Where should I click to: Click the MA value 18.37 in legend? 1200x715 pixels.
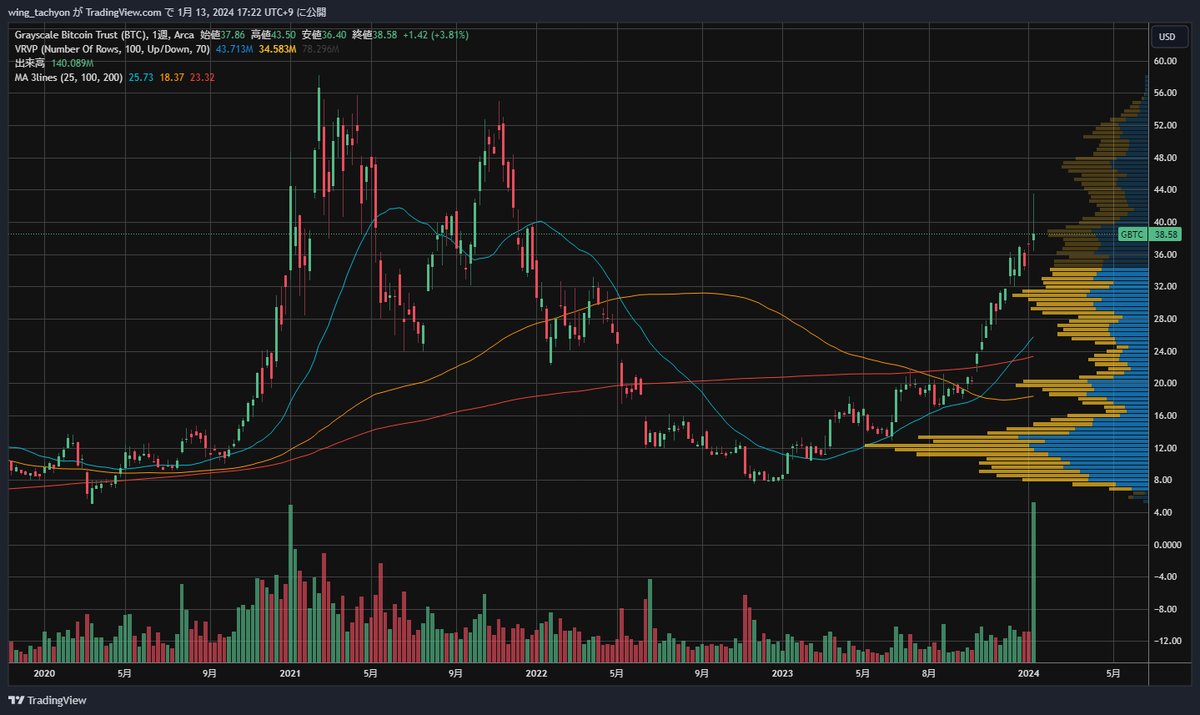coord(173,76)
